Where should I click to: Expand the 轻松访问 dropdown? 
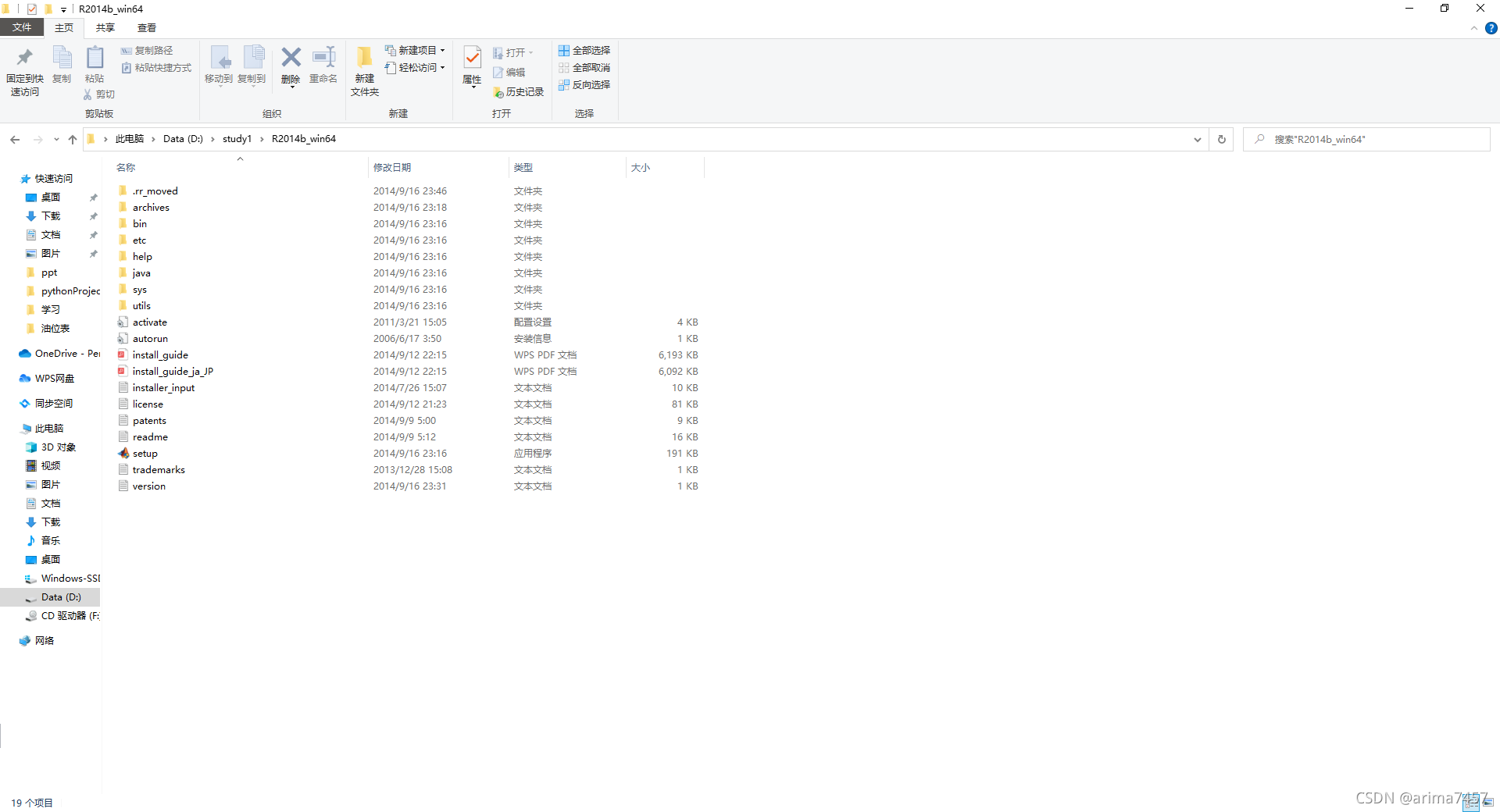[442, 68]
